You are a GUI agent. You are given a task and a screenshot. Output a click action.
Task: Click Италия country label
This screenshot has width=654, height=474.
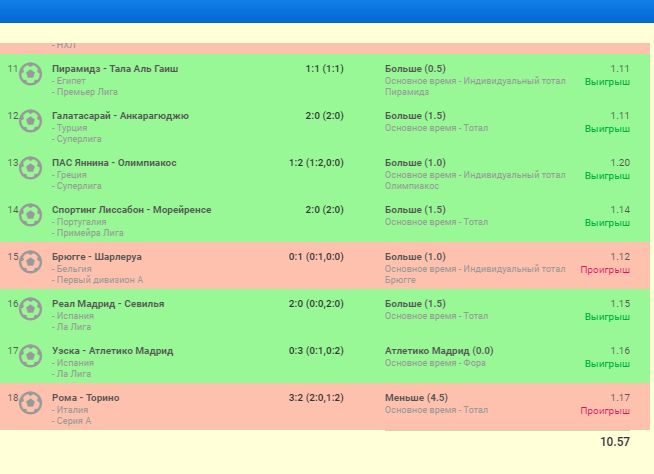(x=72, y=410)
